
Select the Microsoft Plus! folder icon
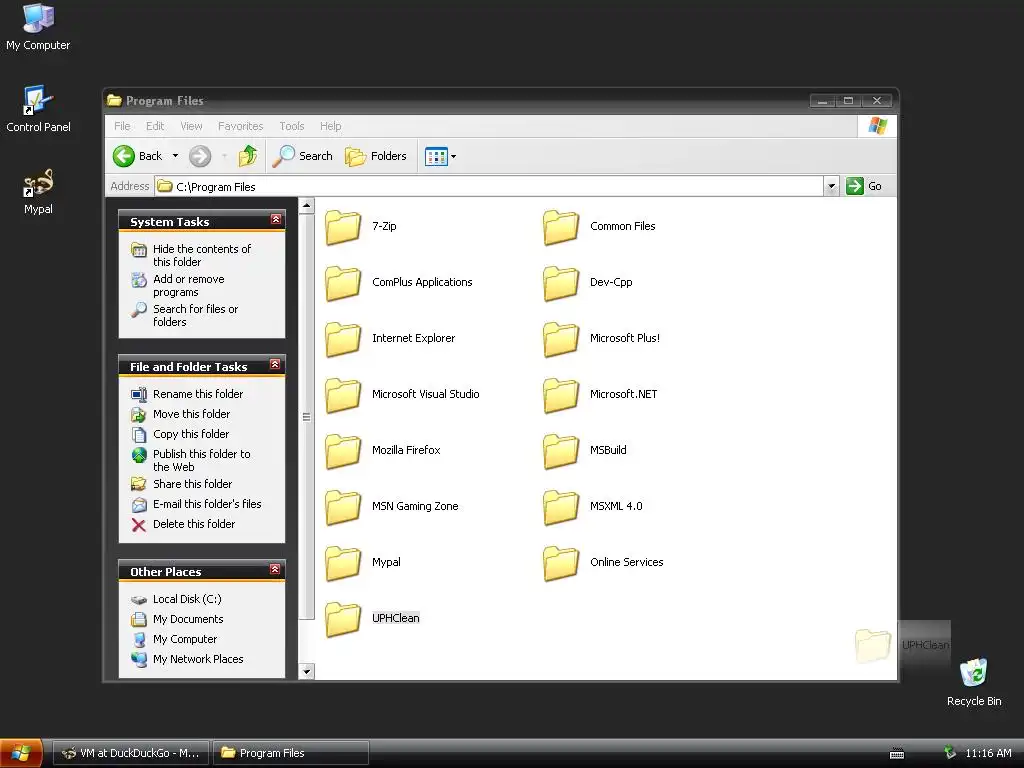coord(561,339)
